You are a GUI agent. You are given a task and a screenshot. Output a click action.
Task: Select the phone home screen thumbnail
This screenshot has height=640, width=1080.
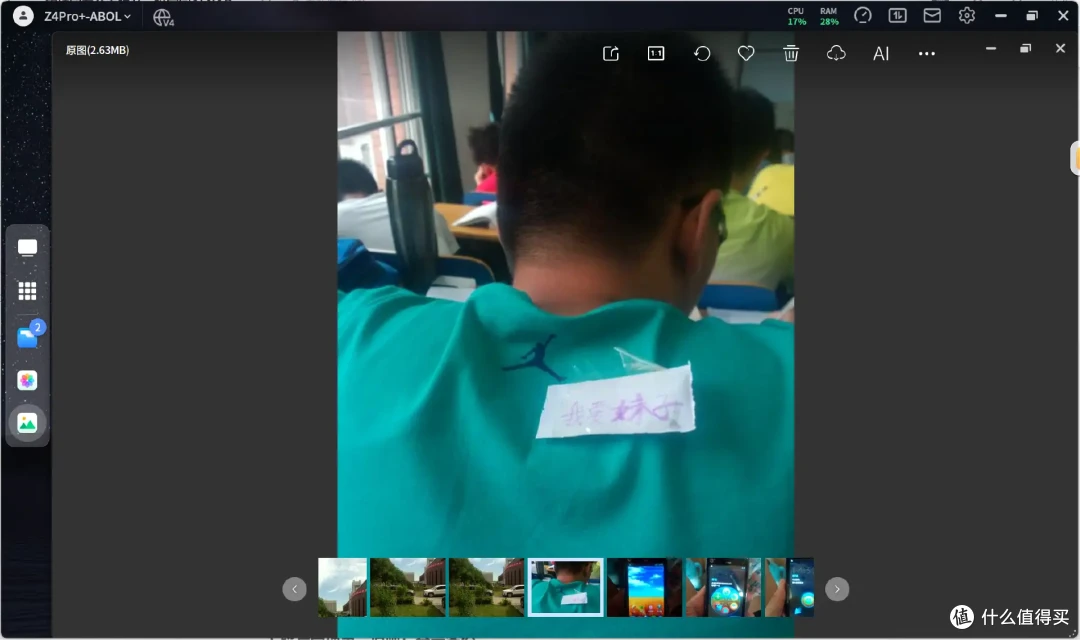[644, 587]
